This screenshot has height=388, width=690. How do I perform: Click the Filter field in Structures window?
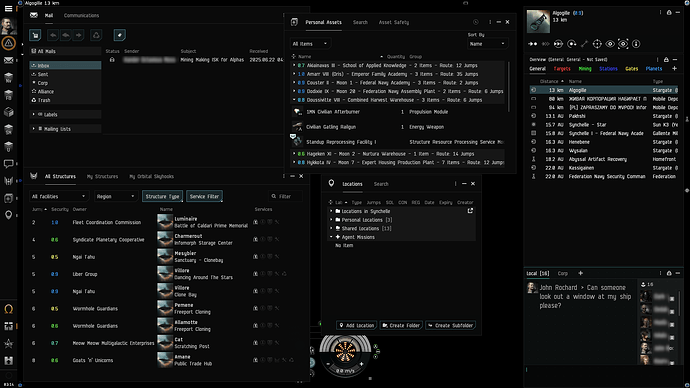(x=285, y=196)
